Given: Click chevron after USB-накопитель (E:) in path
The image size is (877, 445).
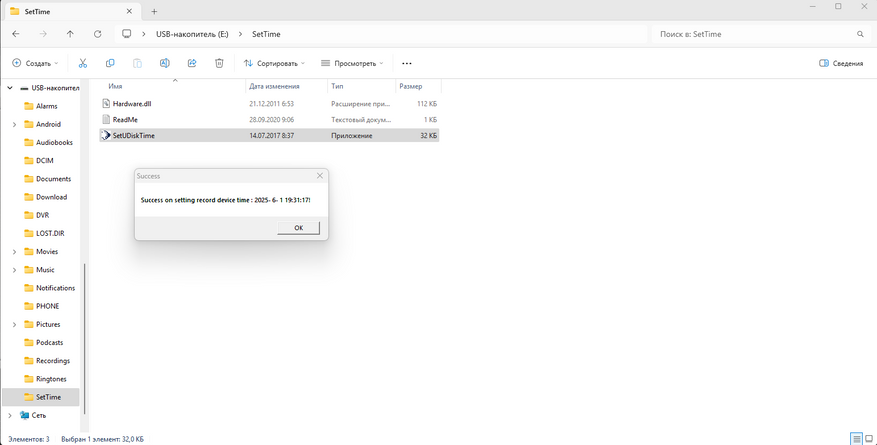Looking at the screenshot, I should [x=240, y=34].
